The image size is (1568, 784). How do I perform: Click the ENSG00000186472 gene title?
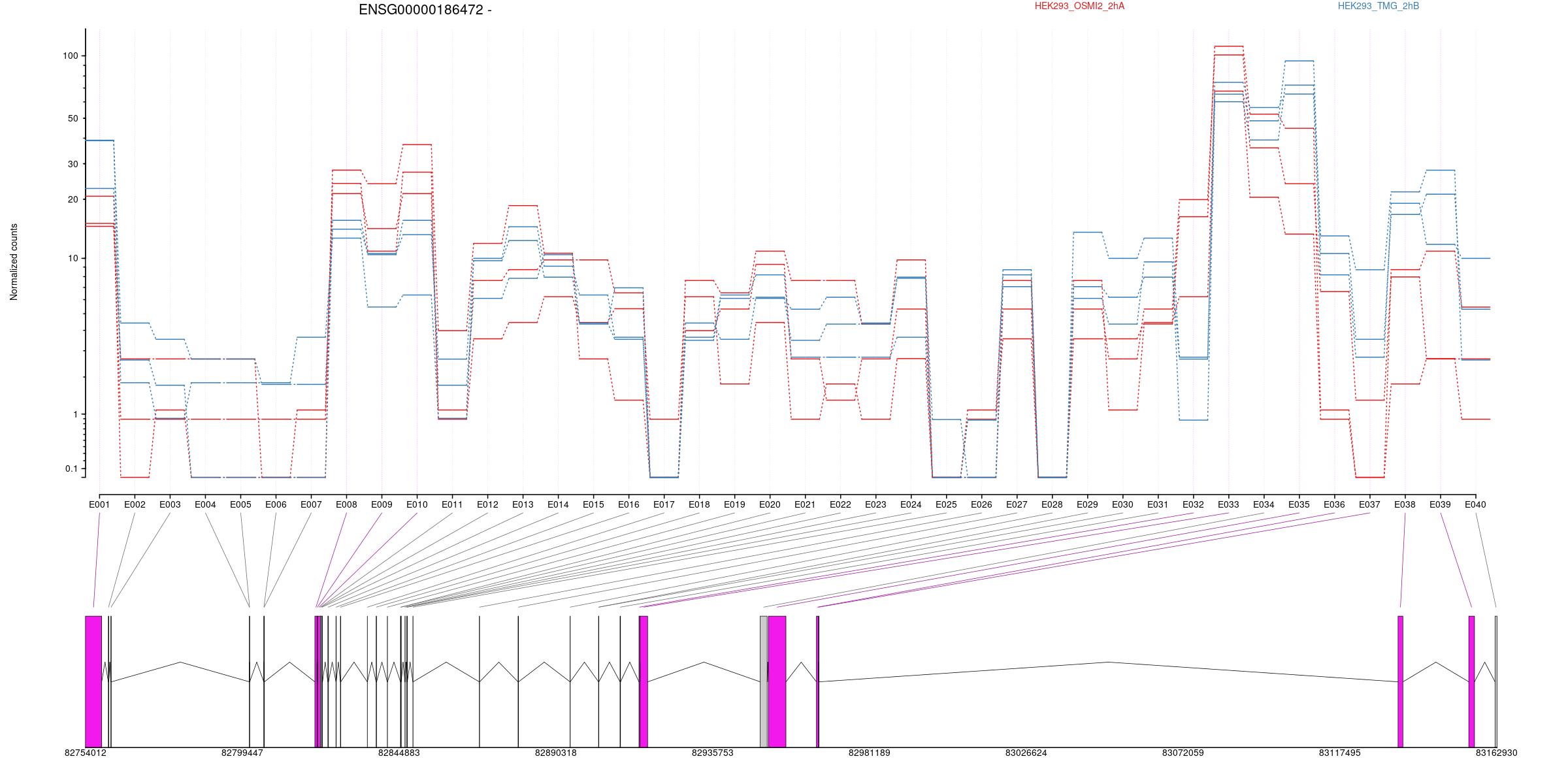(425, 10)
